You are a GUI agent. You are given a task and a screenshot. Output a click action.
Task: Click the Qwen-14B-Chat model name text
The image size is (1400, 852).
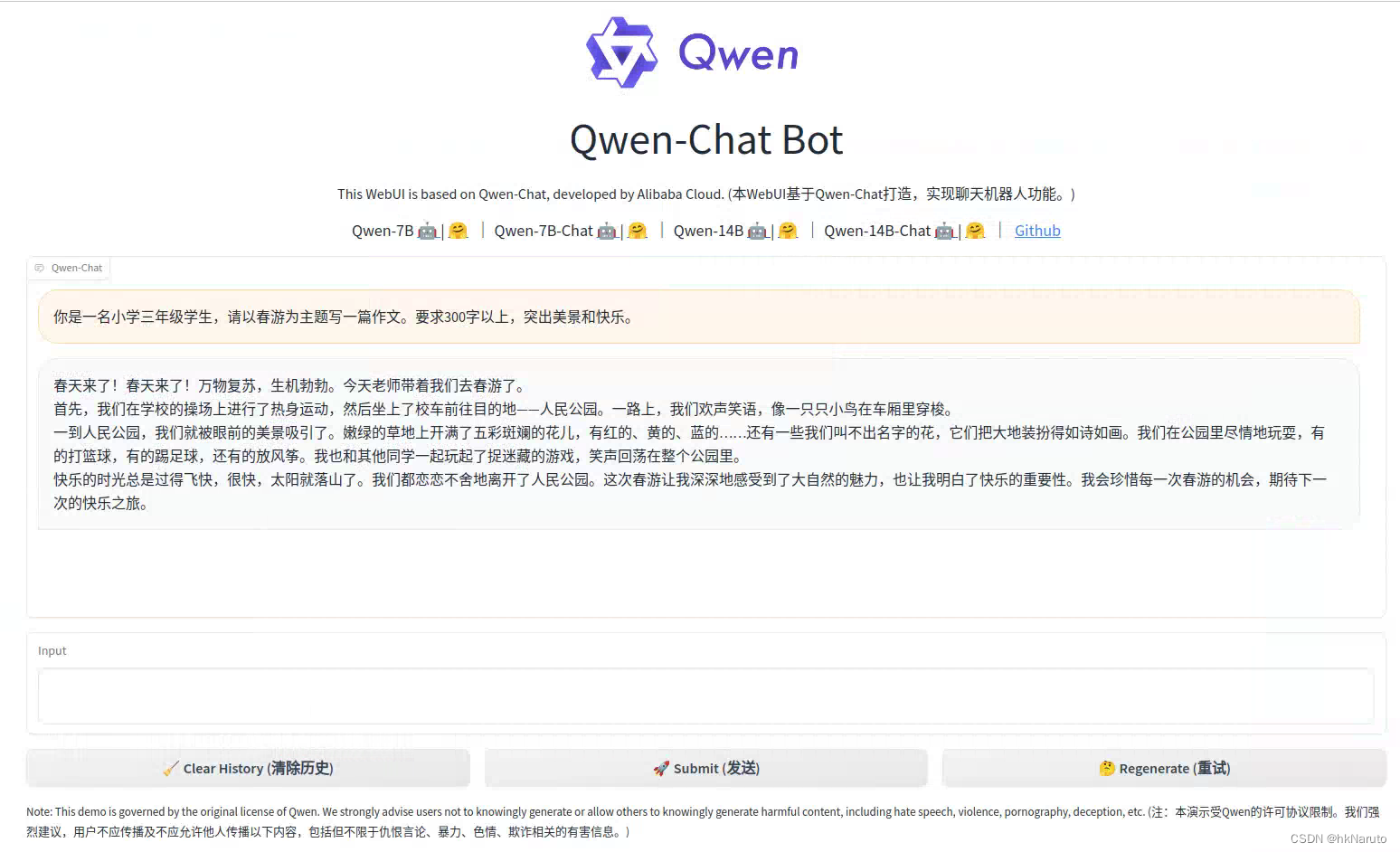877,231
